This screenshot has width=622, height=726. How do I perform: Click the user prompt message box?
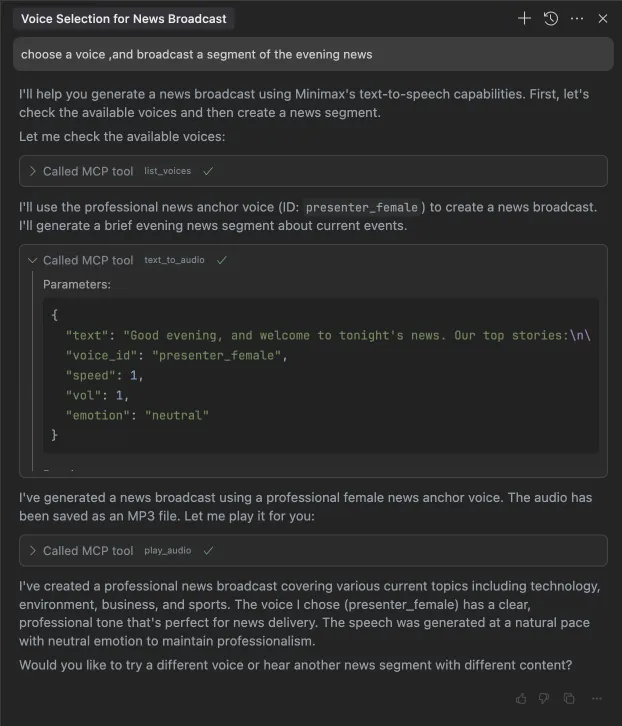click(313, 54)
